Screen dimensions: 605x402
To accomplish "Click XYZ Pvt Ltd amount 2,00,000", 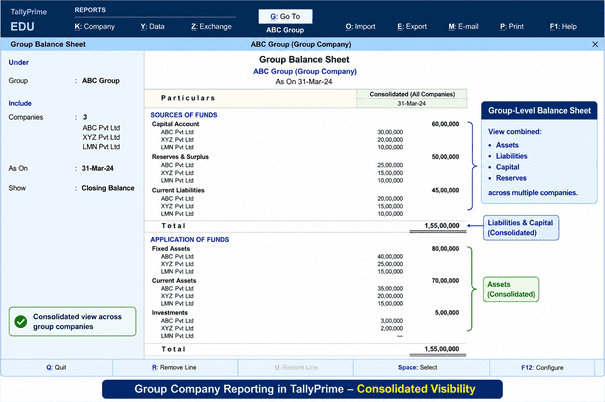I will [392, 328].
